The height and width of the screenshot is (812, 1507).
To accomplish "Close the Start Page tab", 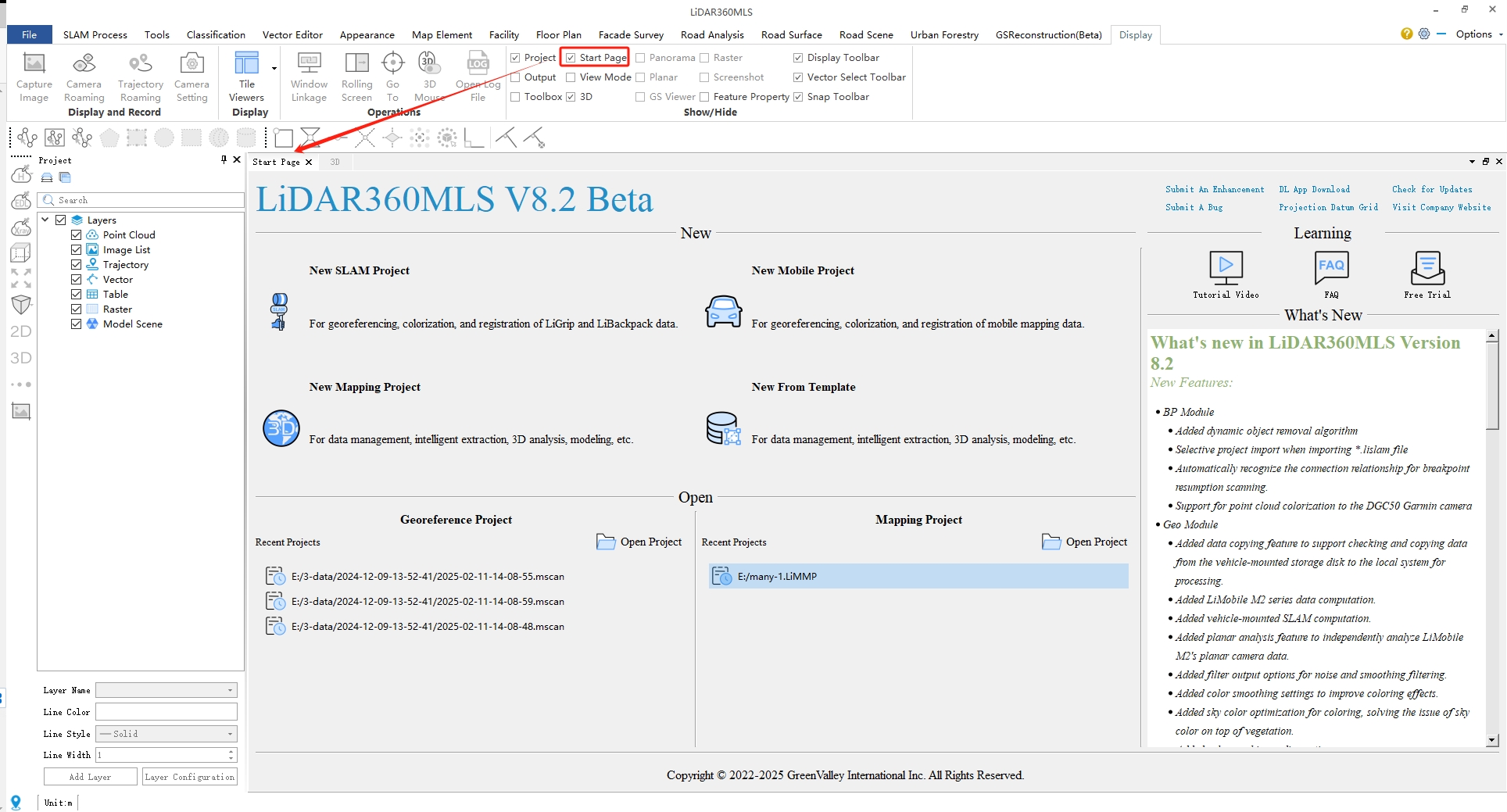I will tap(309, 162).
